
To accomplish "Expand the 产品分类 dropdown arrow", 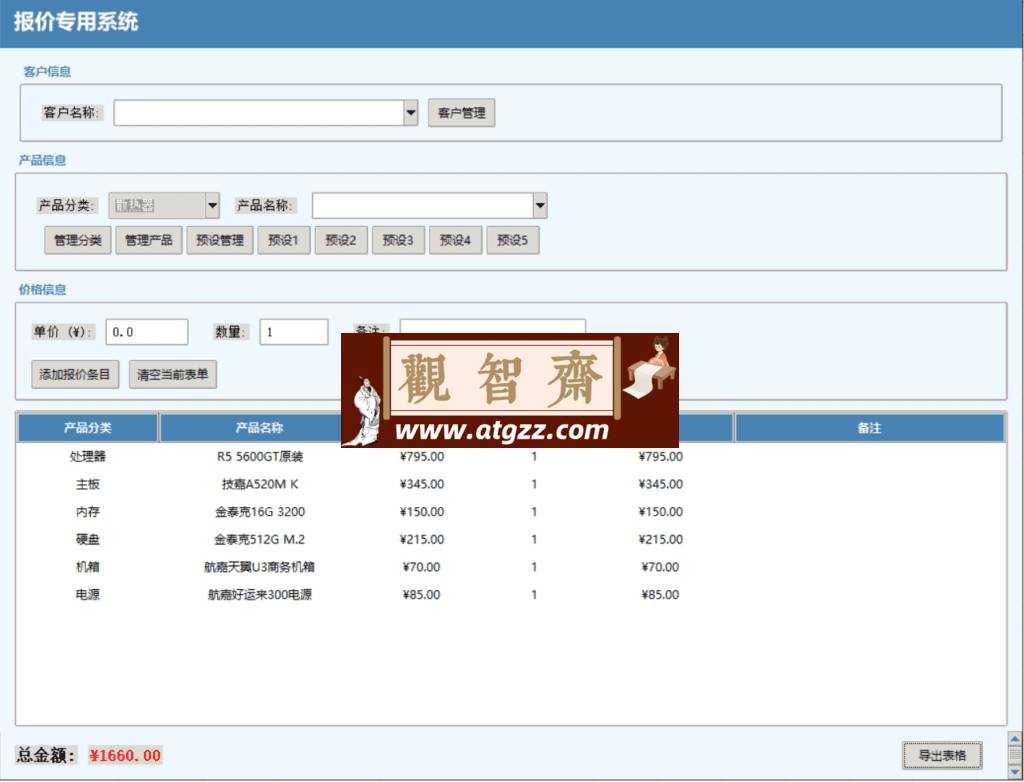I will [212, 206].
